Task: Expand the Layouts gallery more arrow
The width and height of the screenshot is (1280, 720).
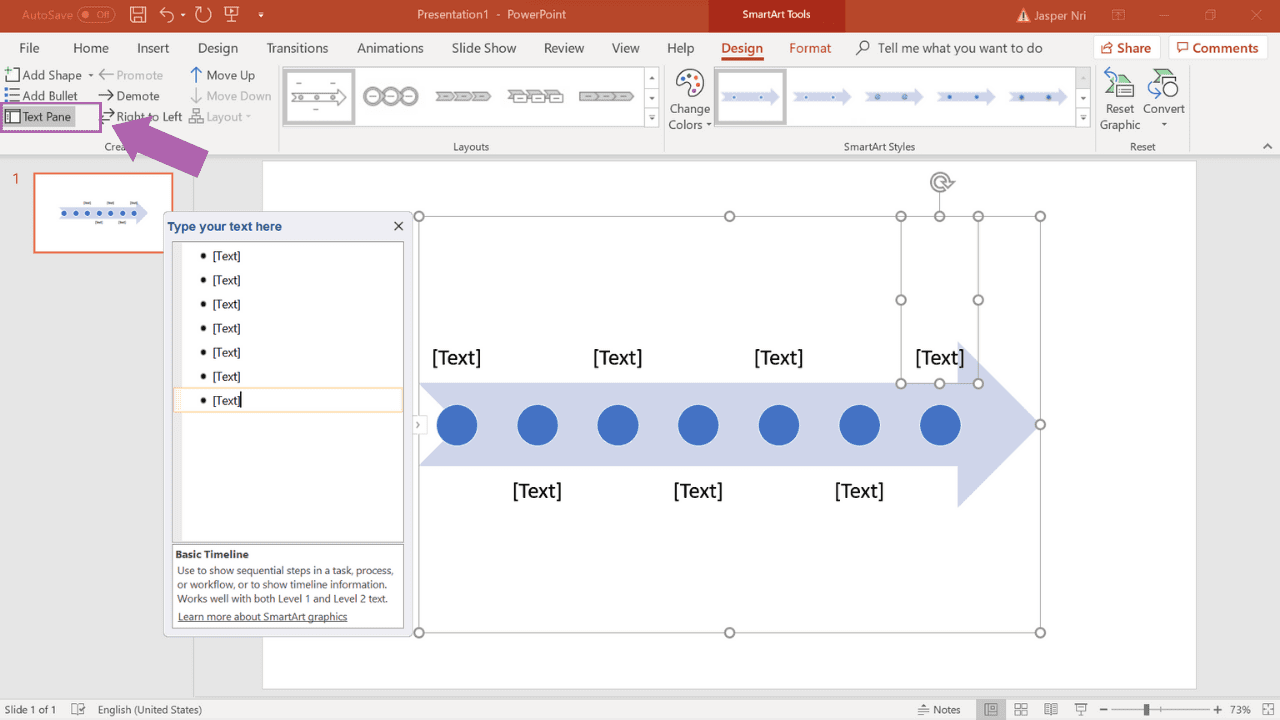Action: (x=652, y=118)
